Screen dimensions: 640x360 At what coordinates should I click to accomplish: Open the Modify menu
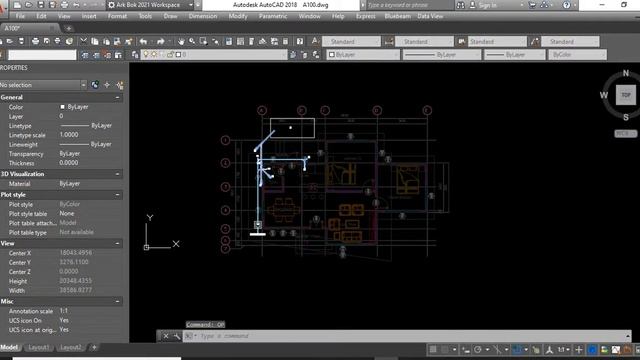tap(238, 16)
